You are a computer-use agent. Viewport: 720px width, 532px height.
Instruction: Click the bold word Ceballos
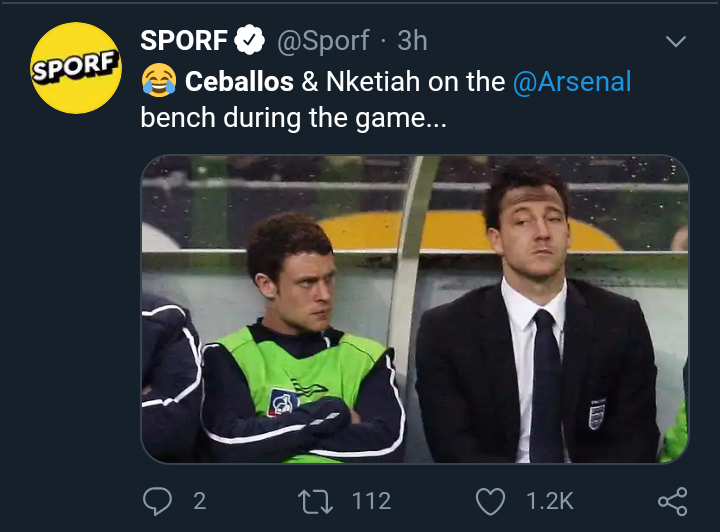point(239,81)
